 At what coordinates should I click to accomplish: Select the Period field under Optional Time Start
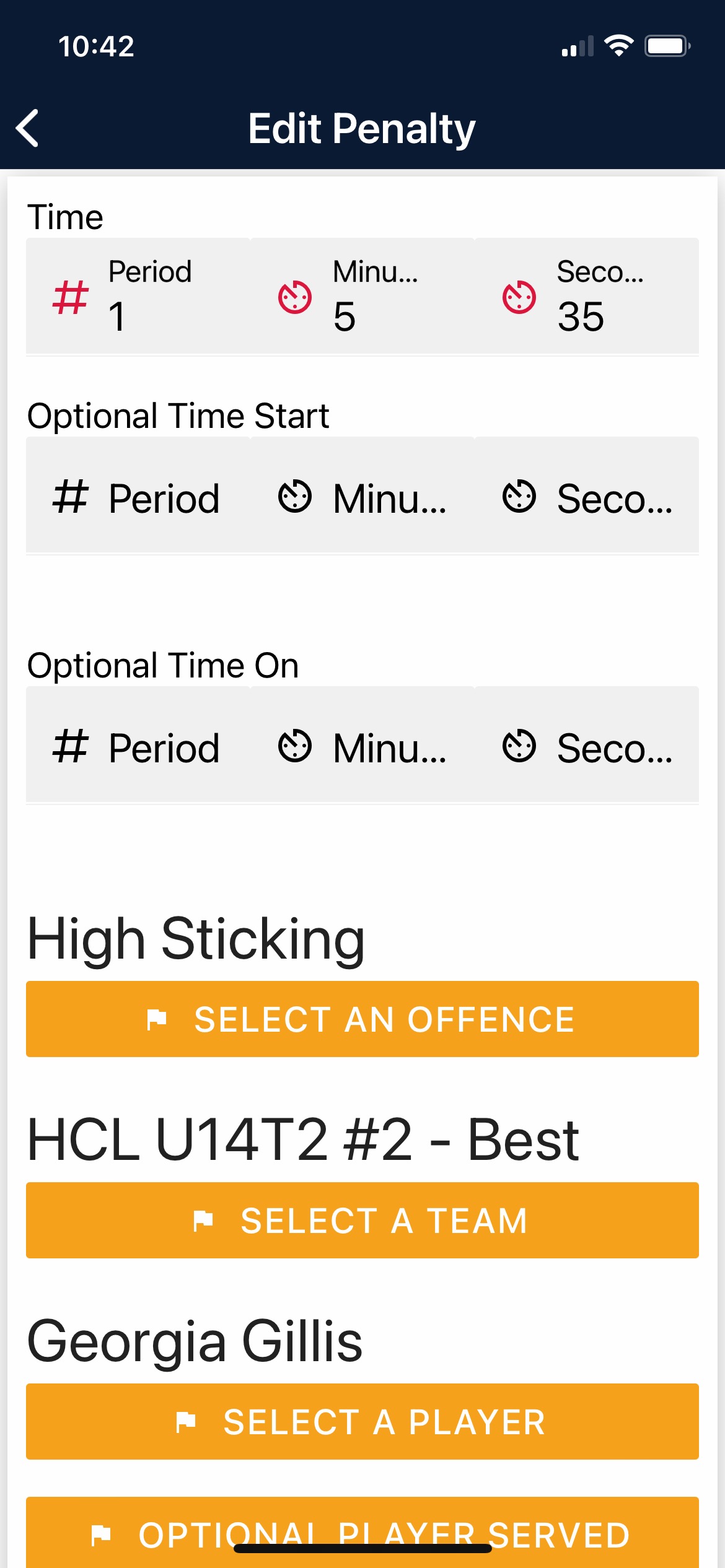(x=138, y=495)
